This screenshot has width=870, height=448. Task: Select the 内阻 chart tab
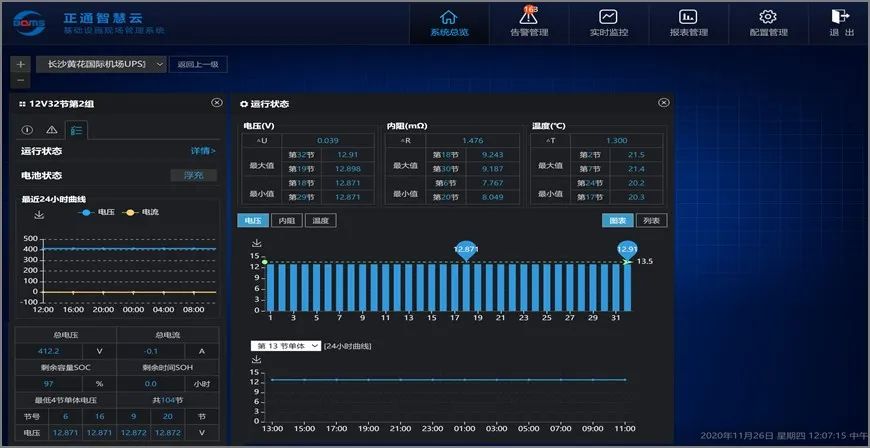tap(287, 220)
